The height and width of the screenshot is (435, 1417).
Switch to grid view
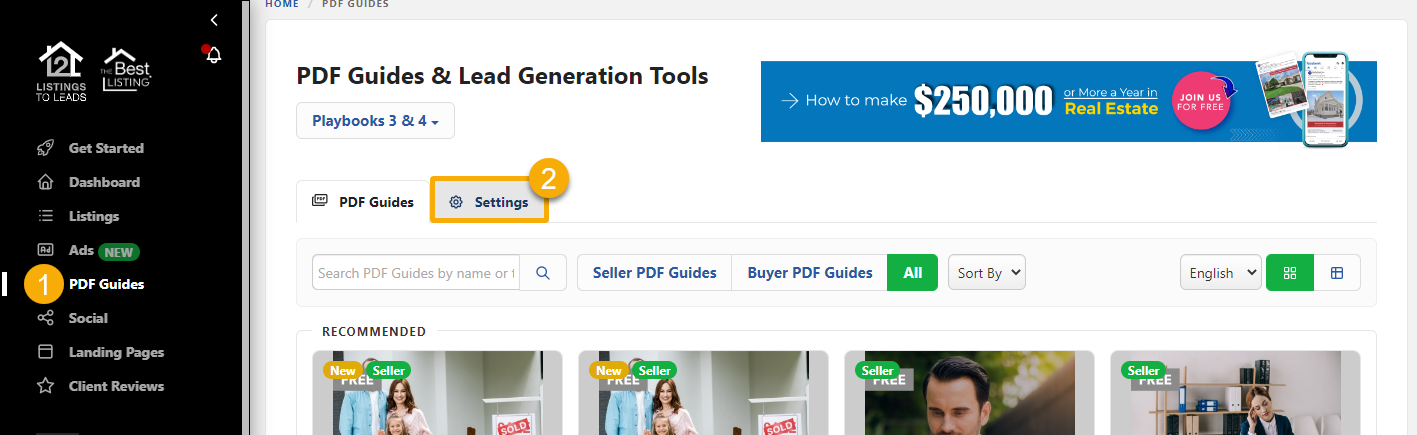tap(1290, 273)
